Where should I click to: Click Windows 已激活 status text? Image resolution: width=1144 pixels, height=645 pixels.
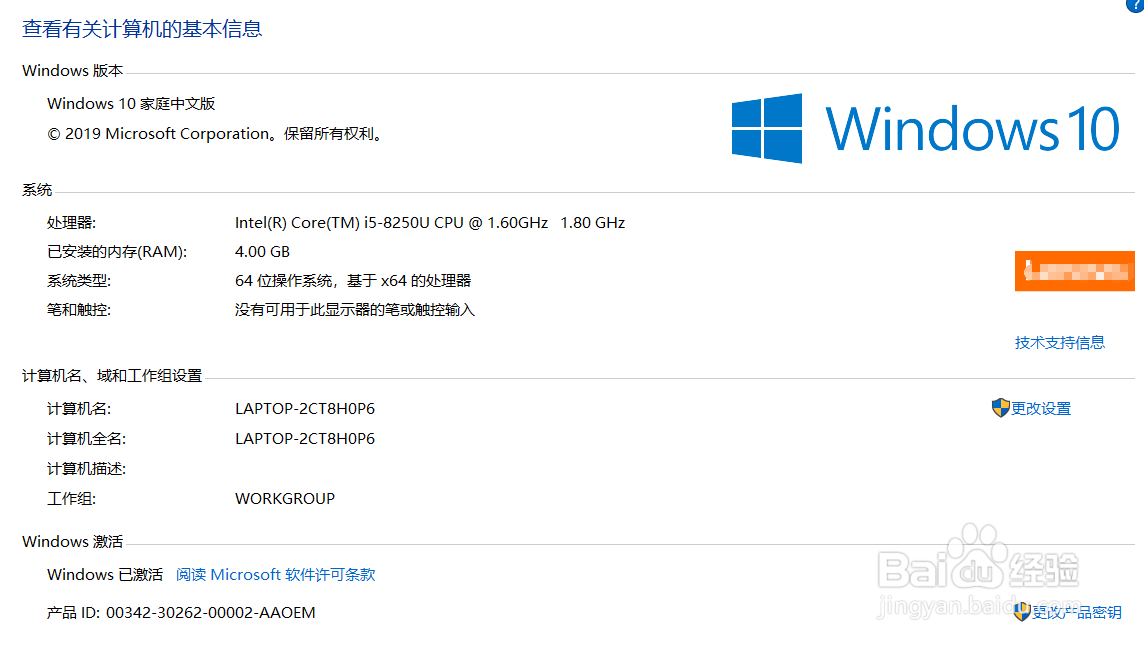(x=105, y=574)
